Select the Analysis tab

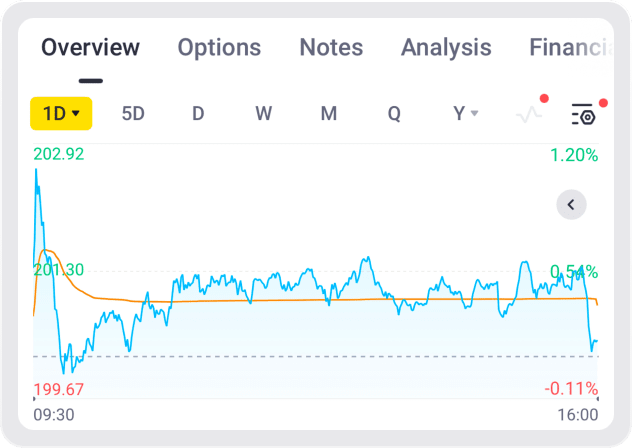pyautogui.click(x=446, y=47)
